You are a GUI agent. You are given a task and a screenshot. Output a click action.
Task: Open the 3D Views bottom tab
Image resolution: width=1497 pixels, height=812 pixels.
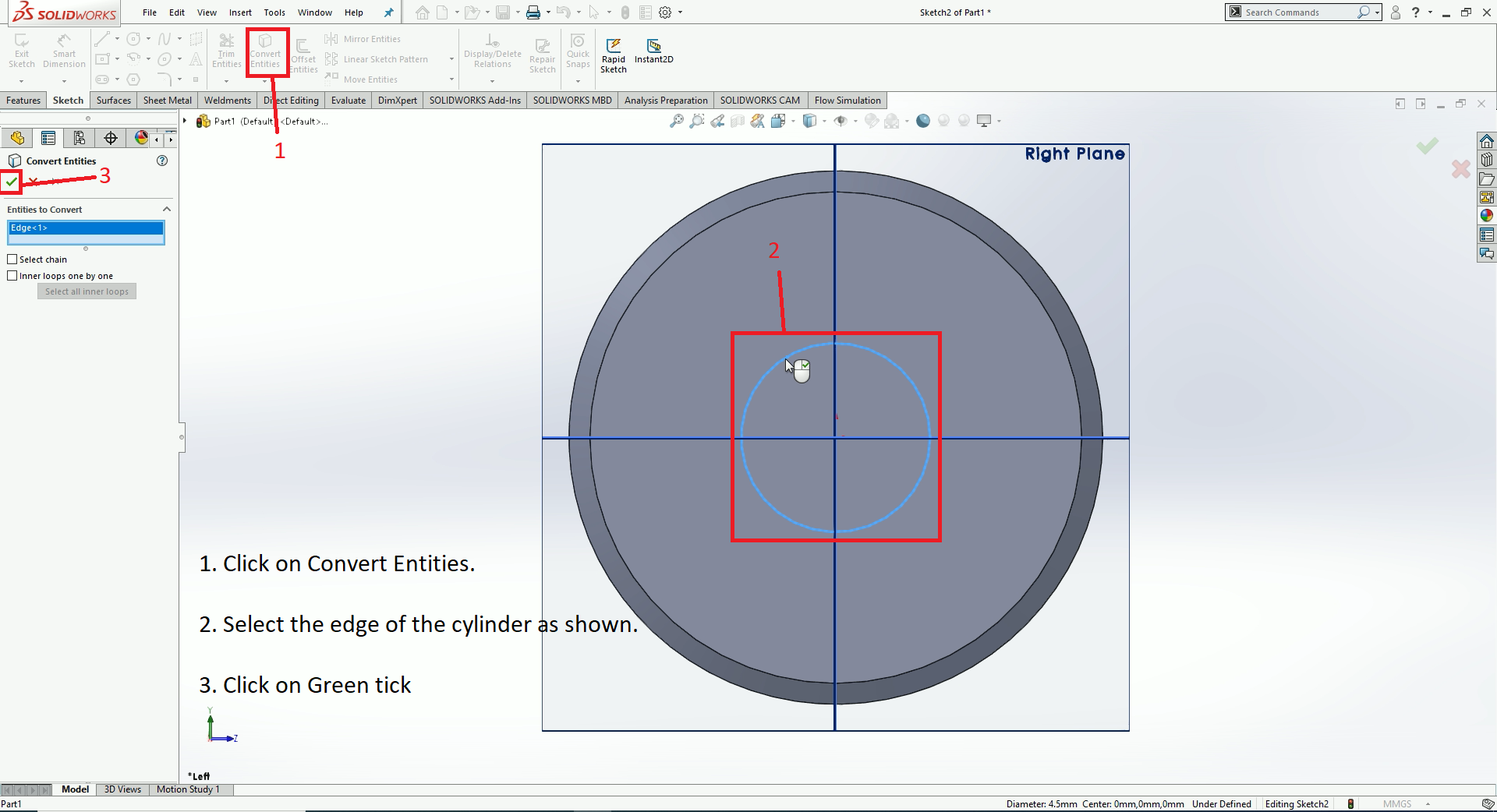pos(122,789)
